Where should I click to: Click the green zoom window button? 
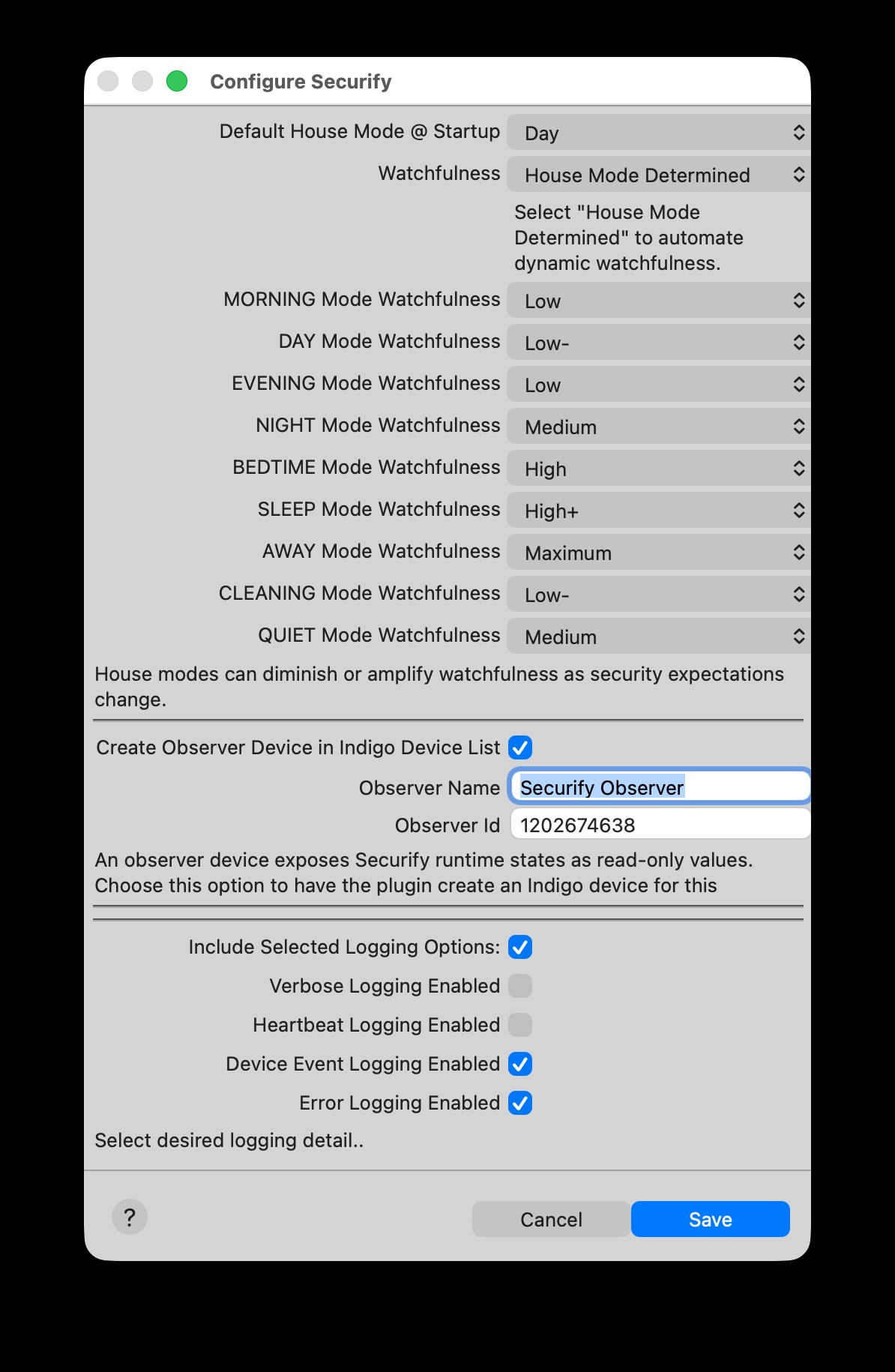coord(177,81)
